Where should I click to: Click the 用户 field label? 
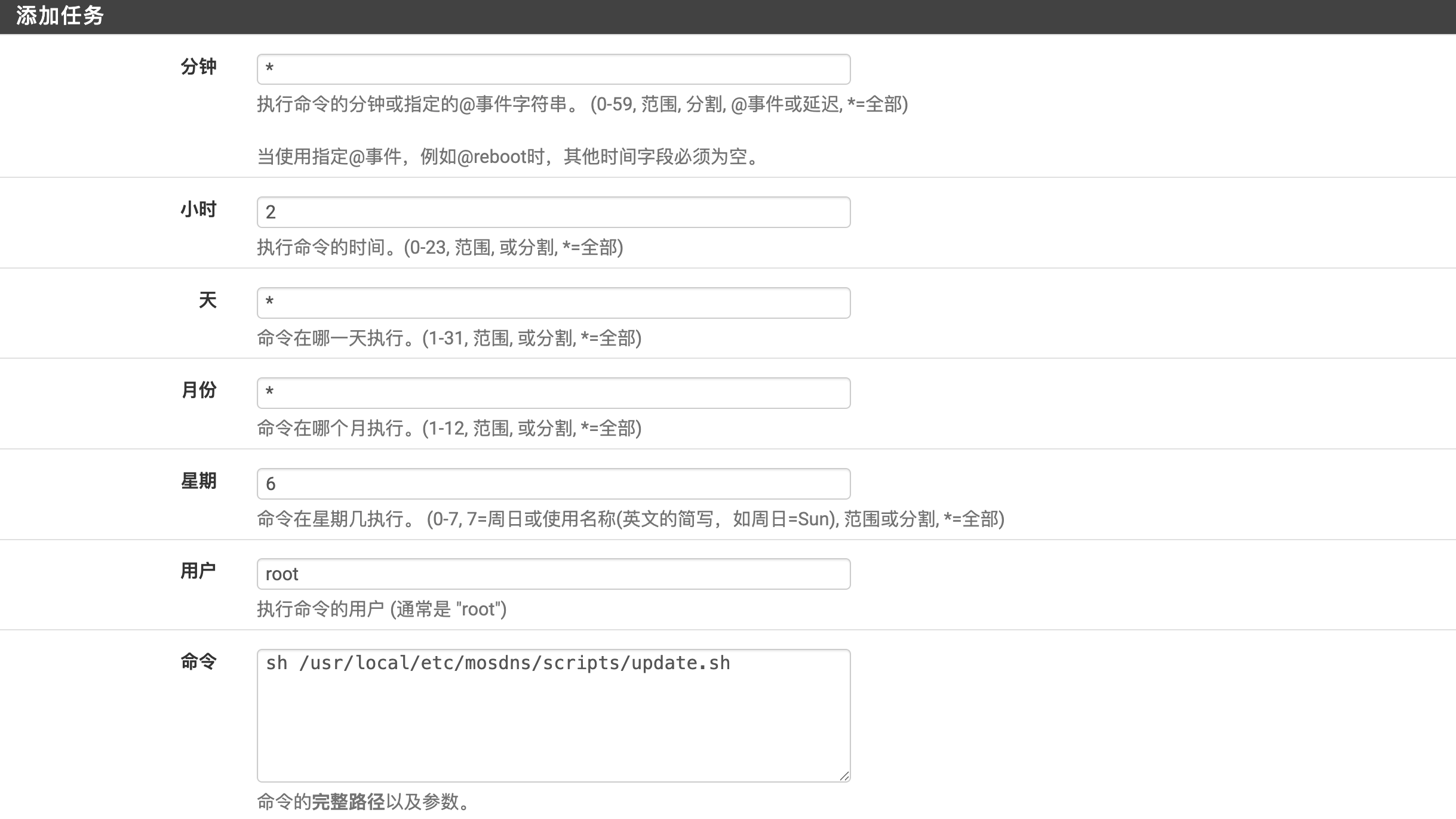coord(198,571)
